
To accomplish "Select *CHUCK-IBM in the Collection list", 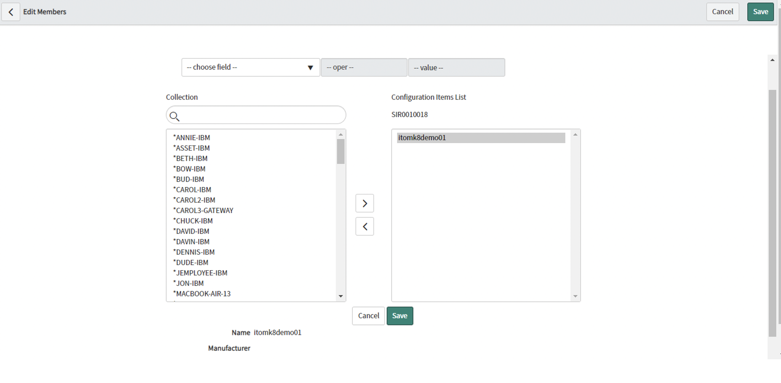I will tap(193, 221).
